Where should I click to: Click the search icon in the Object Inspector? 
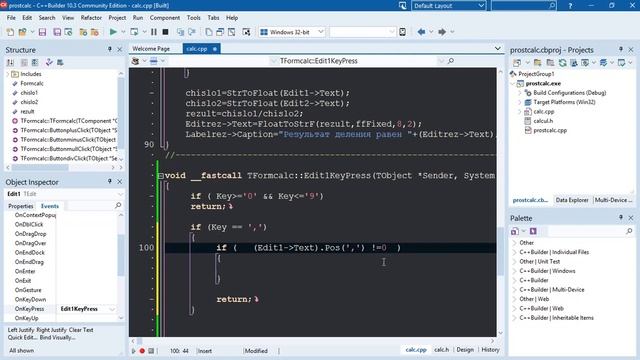click(x=118, y=205)
